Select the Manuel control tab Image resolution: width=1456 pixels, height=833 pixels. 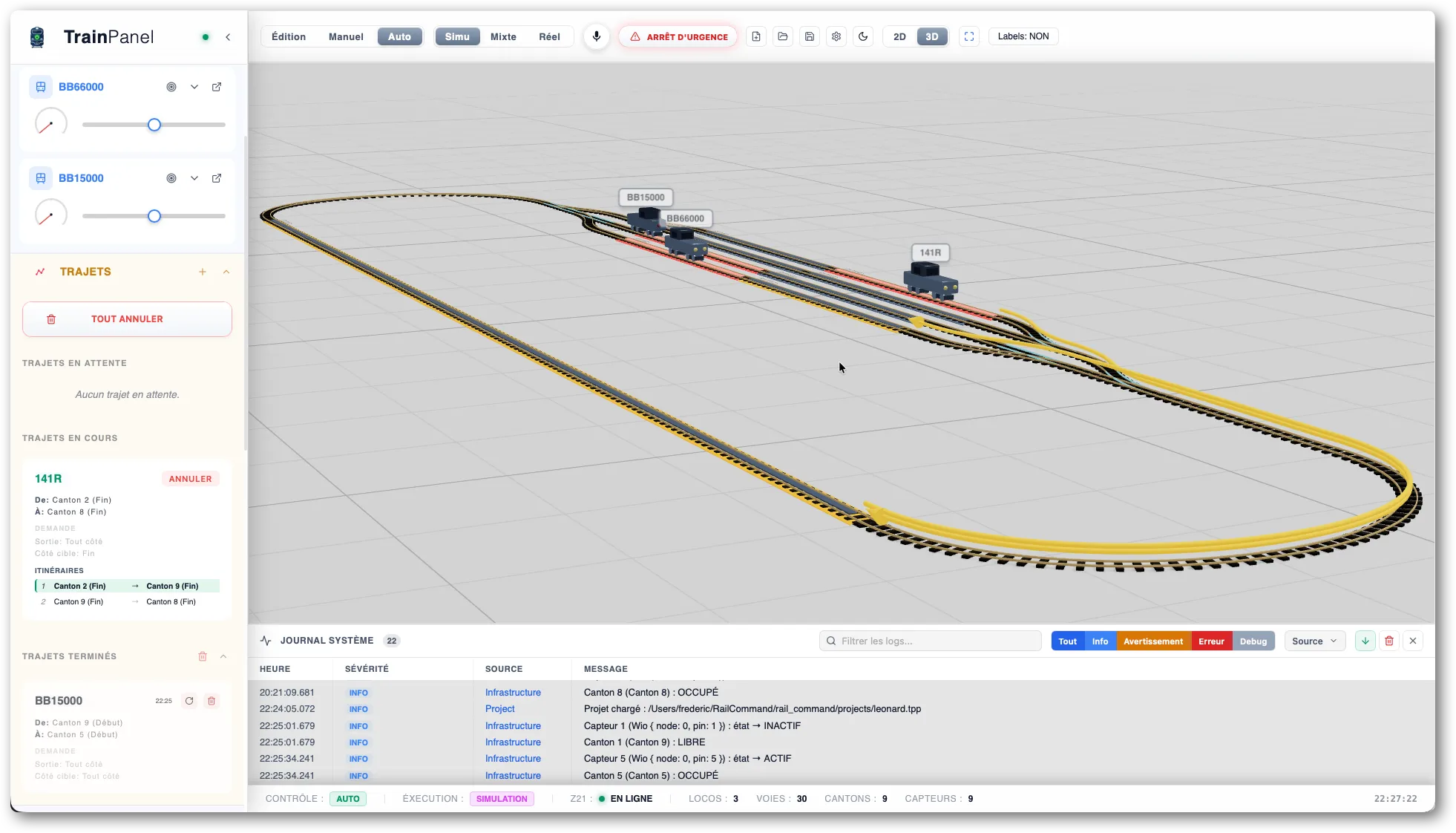point(346,36)
